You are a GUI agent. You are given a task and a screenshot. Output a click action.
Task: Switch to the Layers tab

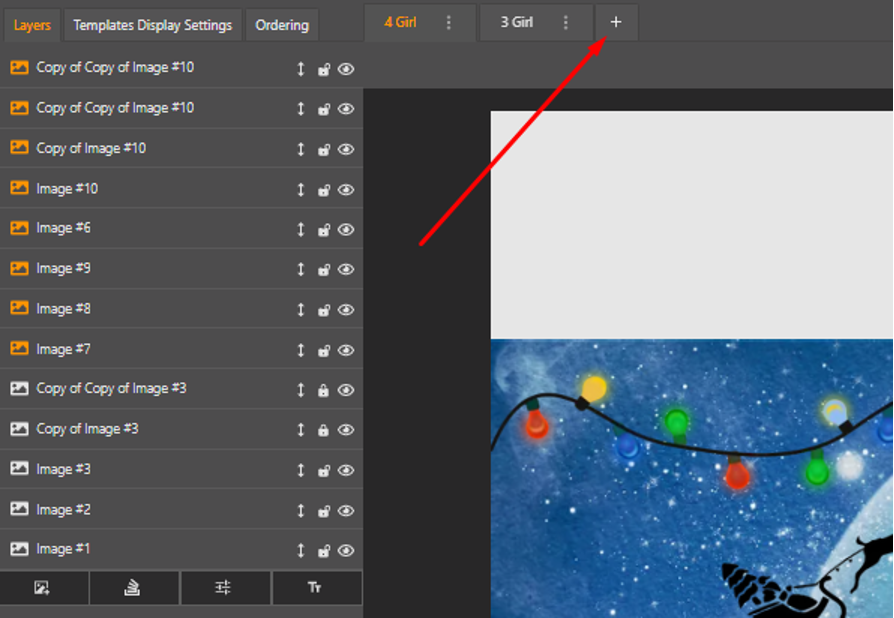pos(32,25)
